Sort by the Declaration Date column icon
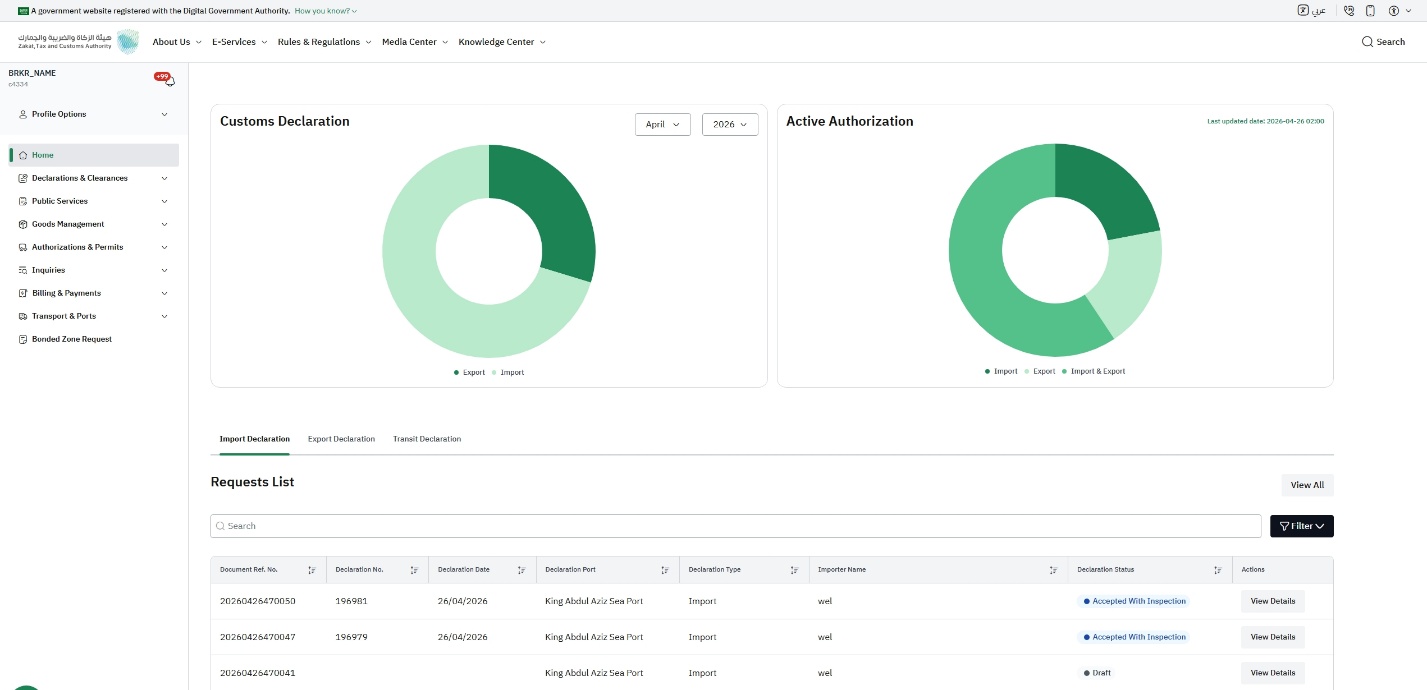1427x690 pixels. (x=521, y=570)
